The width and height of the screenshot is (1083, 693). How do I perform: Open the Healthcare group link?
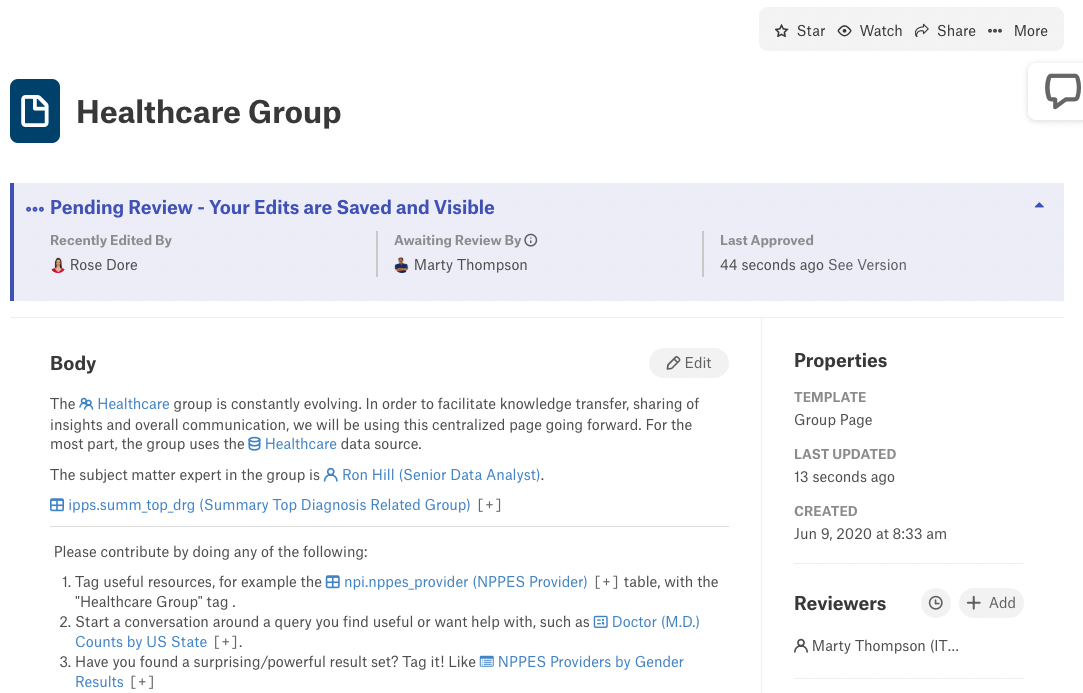pyautogui.click(x=133, y=404)
